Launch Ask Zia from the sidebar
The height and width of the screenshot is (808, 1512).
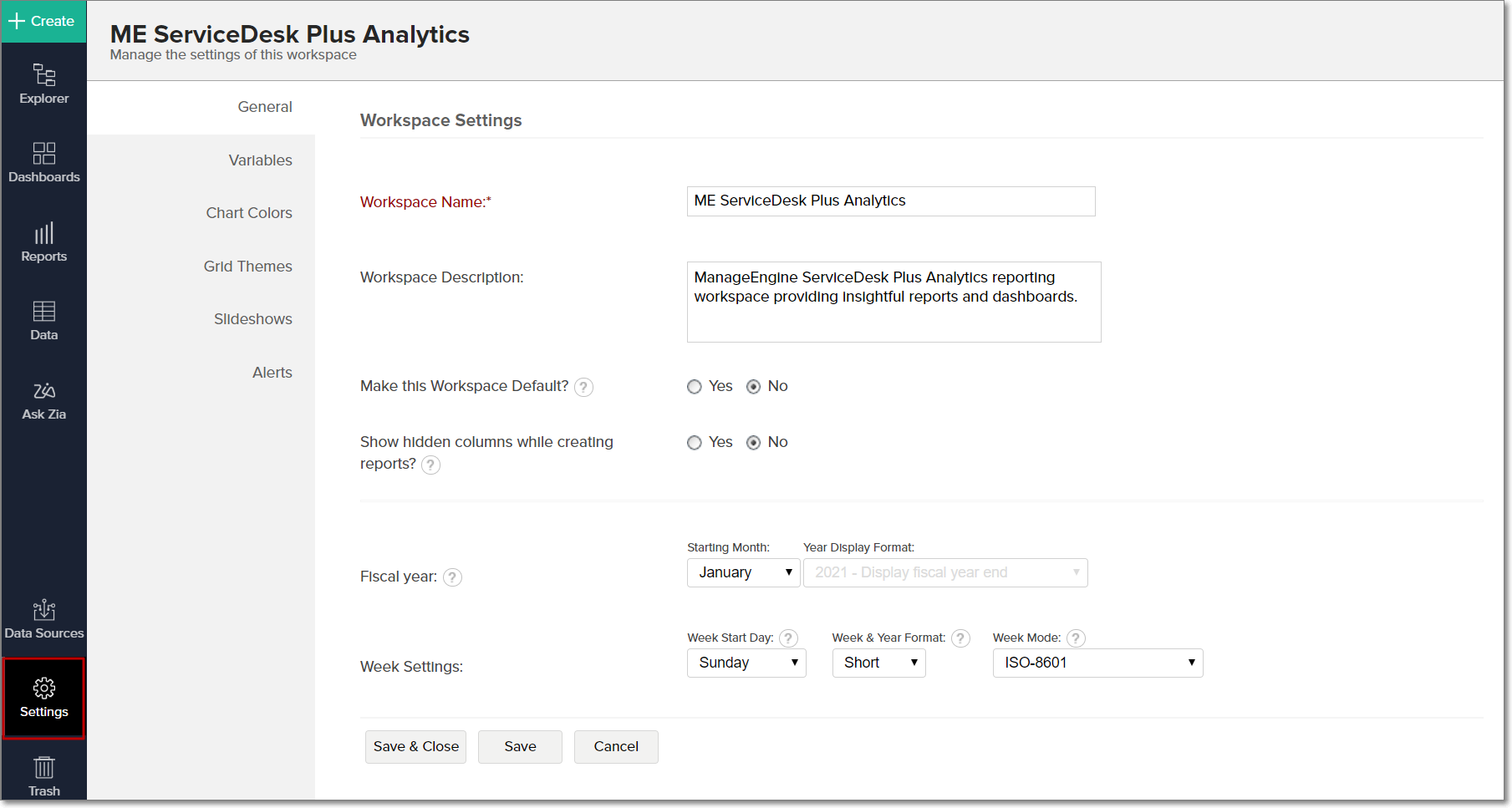[43, 399]
